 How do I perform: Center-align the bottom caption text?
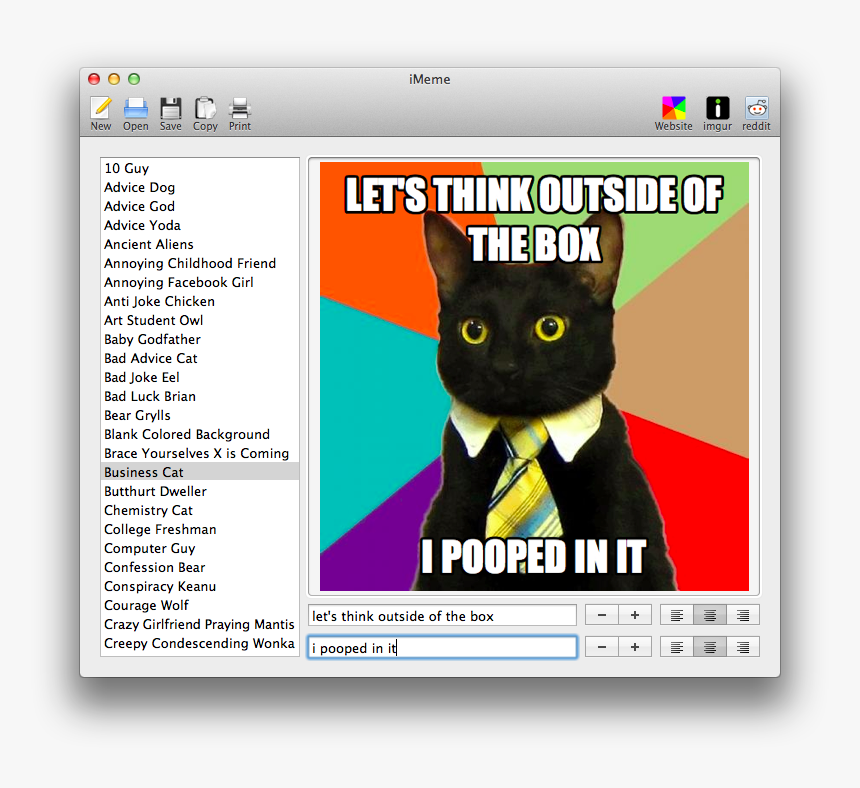(x=710, y=647)
